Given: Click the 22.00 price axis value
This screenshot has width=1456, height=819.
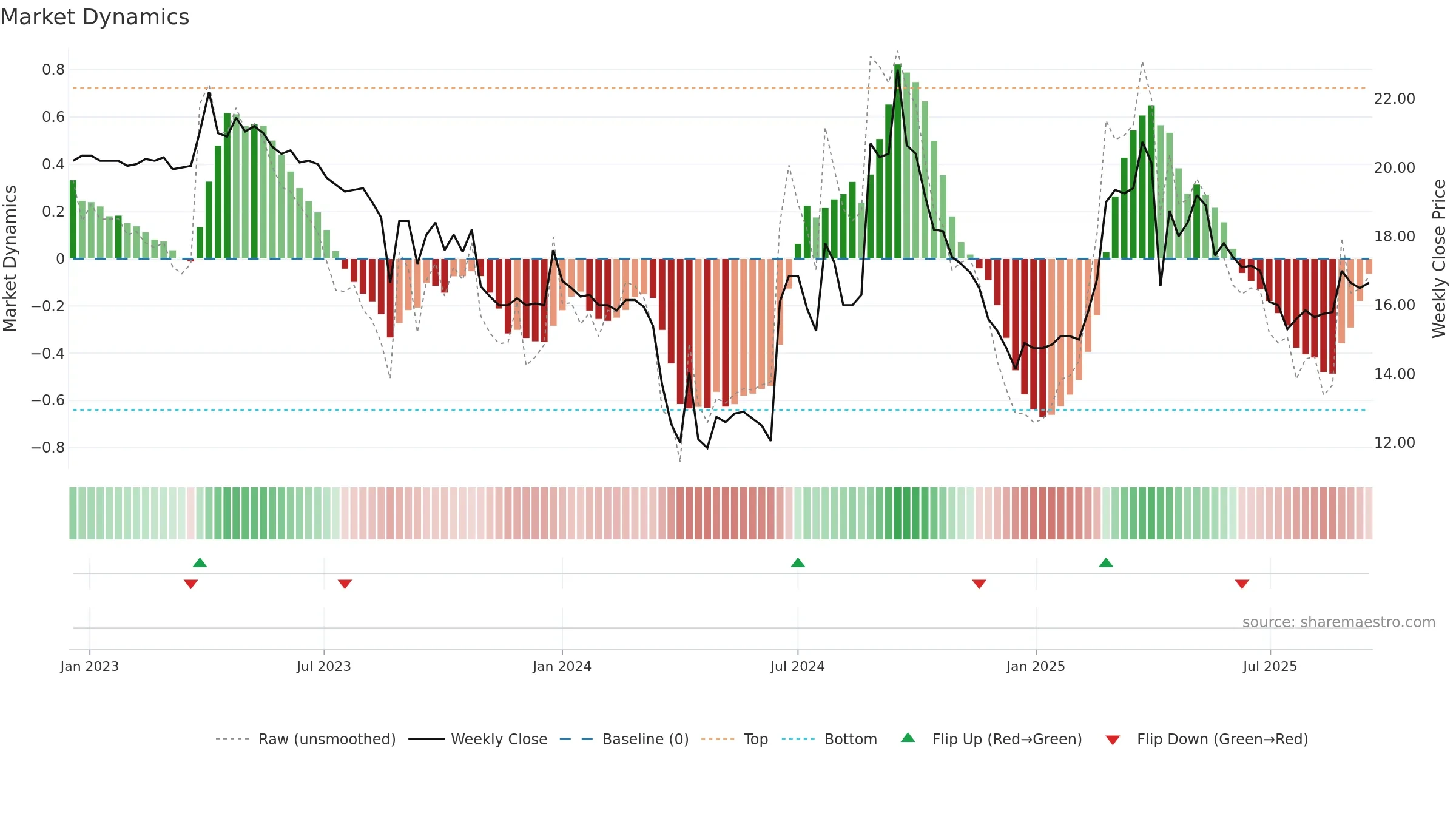Looking at the screenshot, I should [x=1395, y=98].
